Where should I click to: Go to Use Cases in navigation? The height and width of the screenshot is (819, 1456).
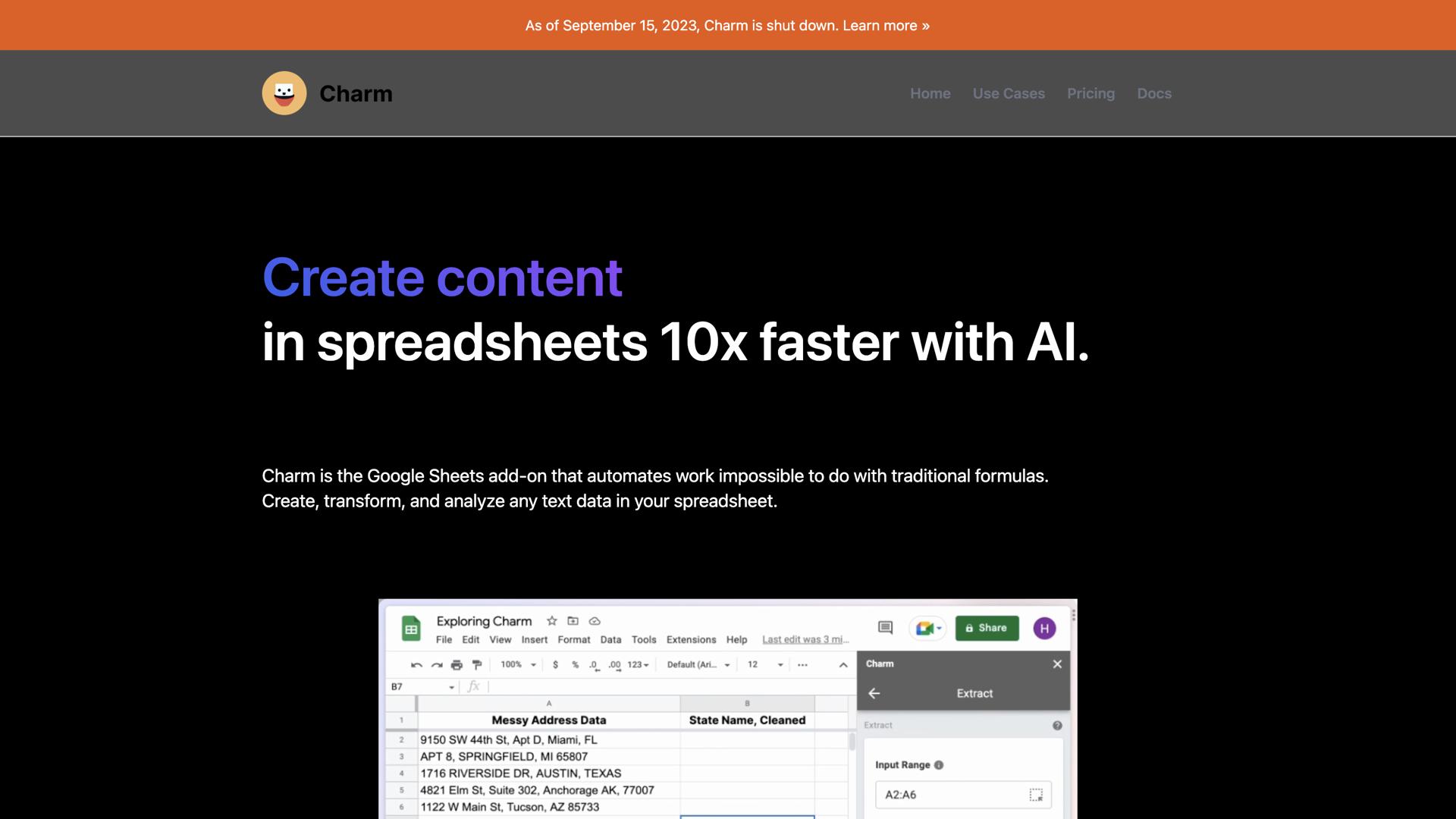click(x=1009, y=93)
